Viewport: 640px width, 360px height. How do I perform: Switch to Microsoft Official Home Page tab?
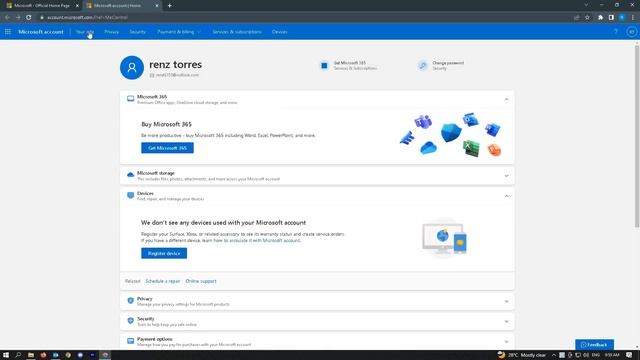(41, 6)
